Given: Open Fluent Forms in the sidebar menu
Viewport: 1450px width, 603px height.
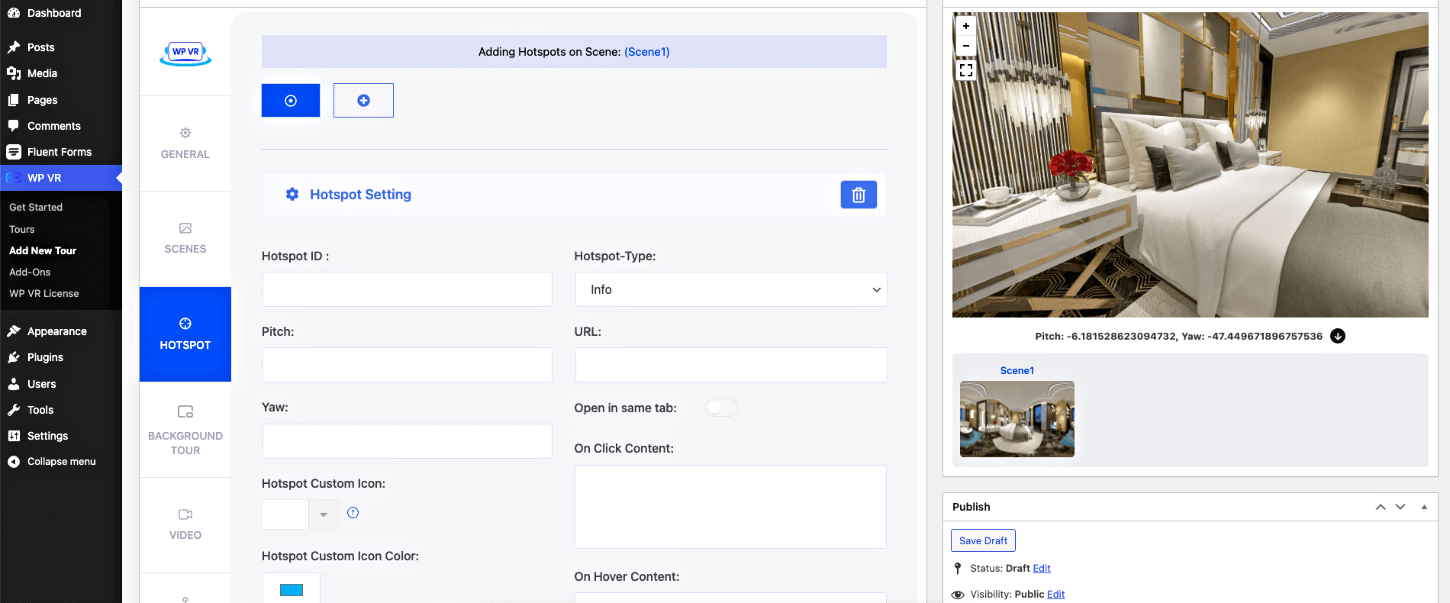Looking at the screenshot, I should pos(60,152).
